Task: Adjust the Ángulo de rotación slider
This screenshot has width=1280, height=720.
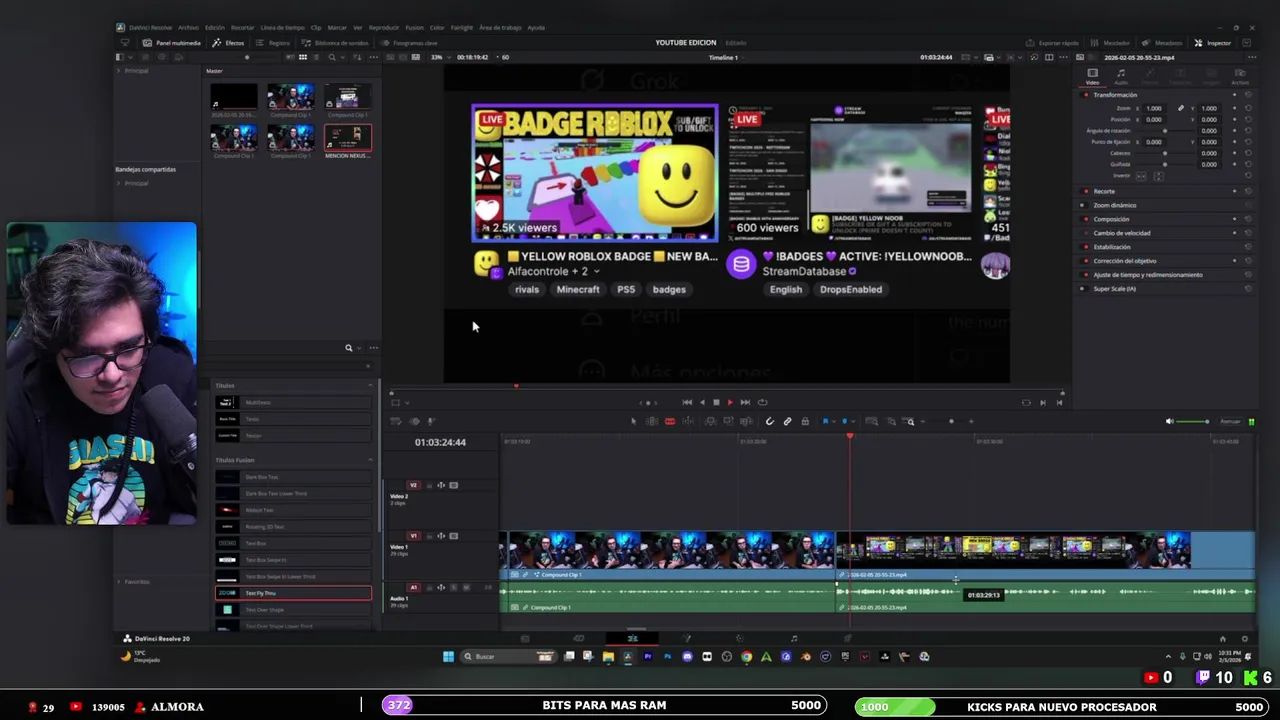Action: coord(1165,131)
